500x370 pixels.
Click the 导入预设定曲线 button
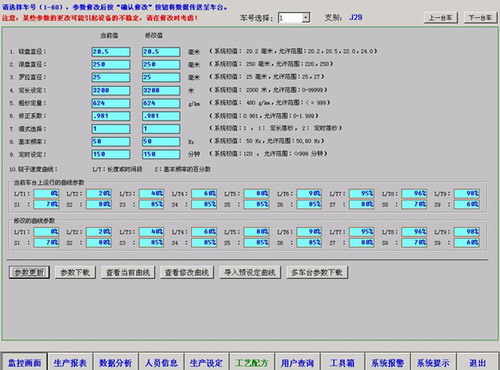coord(250,272)
